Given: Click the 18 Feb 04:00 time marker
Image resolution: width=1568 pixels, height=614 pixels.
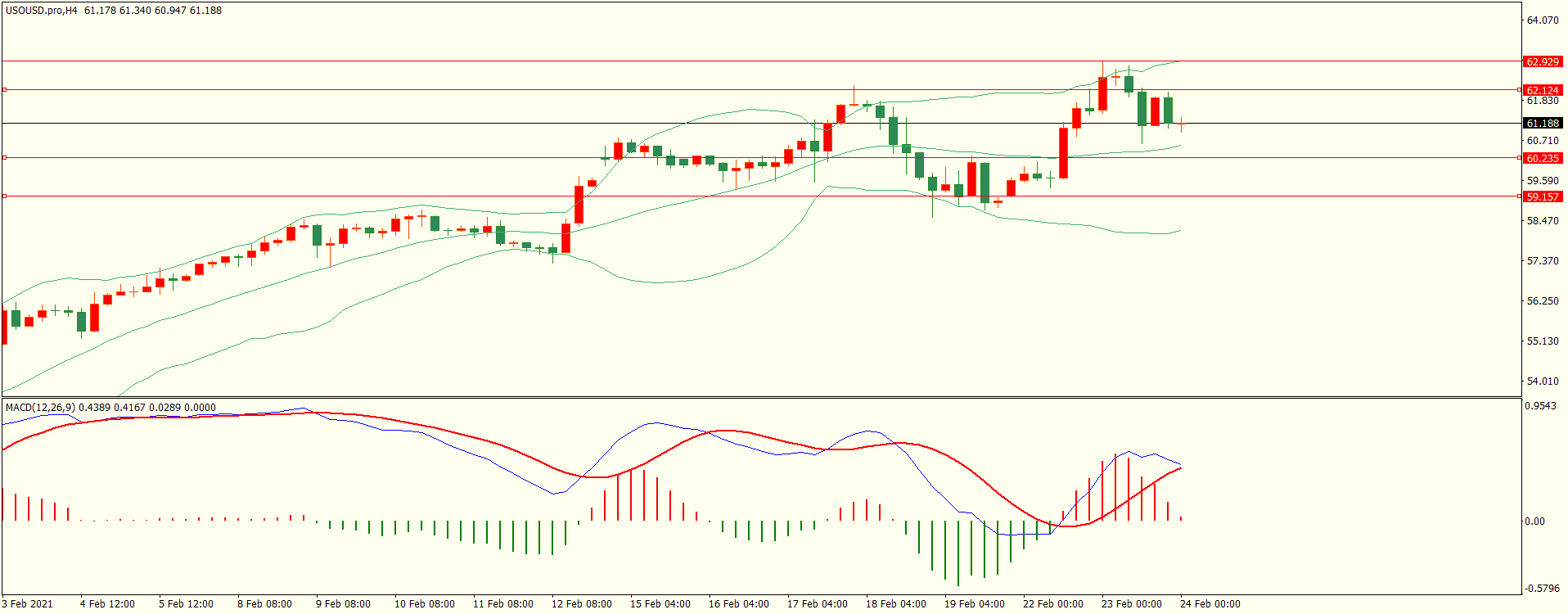Looking at the screenshot, I should (896, 604).
